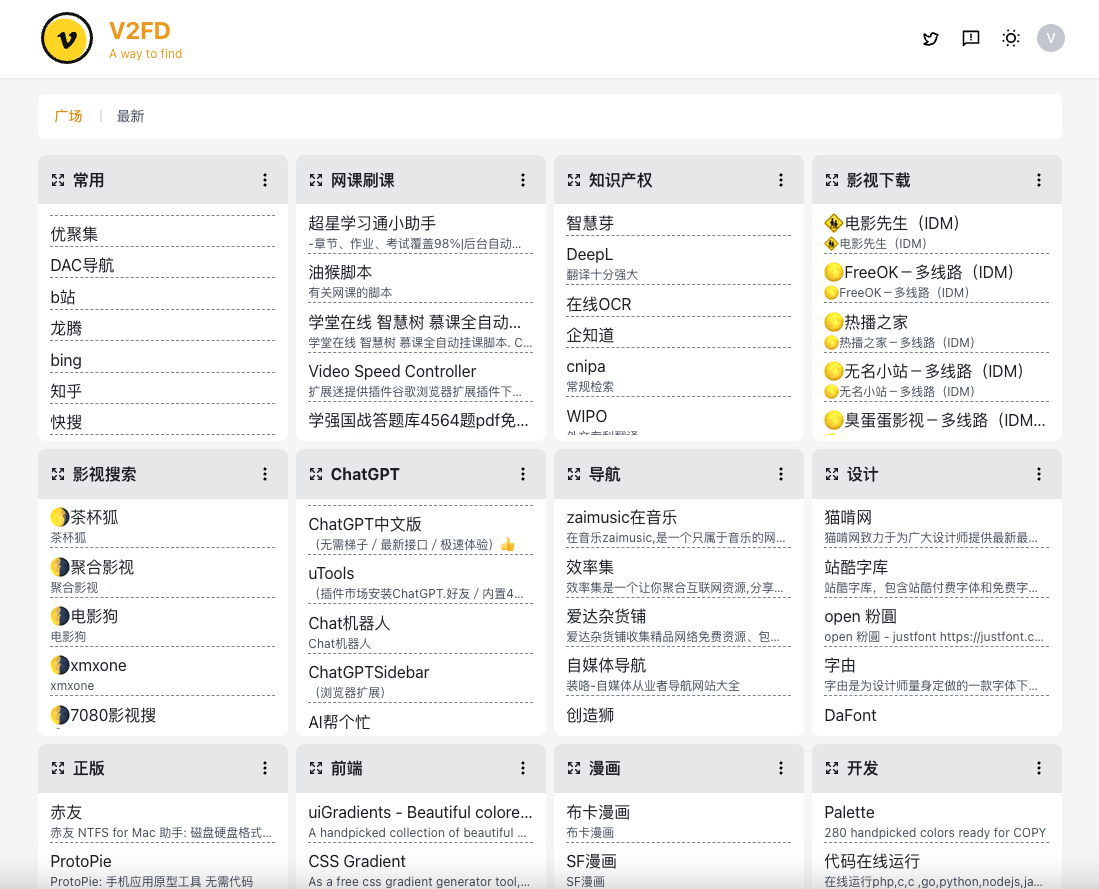
Task: Open the 优聚集 link
Action: click(x=74, y=234)
